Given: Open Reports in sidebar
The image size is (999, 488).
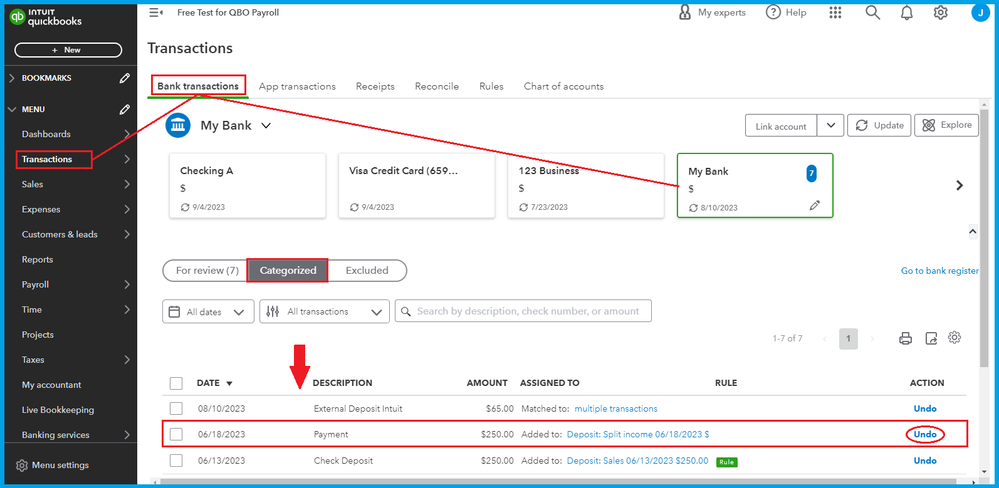Looking at the screenshot, I should point(38,259).
